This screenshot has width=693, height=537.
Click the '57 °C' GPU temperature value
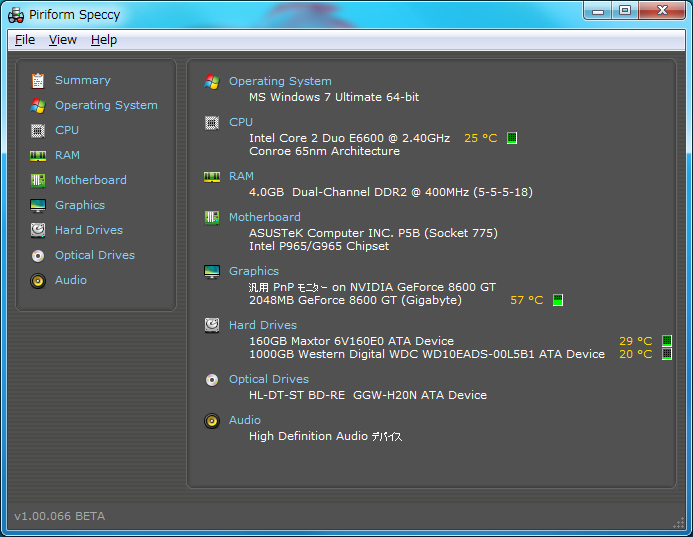pyautogui.click(x=526, y=301)
